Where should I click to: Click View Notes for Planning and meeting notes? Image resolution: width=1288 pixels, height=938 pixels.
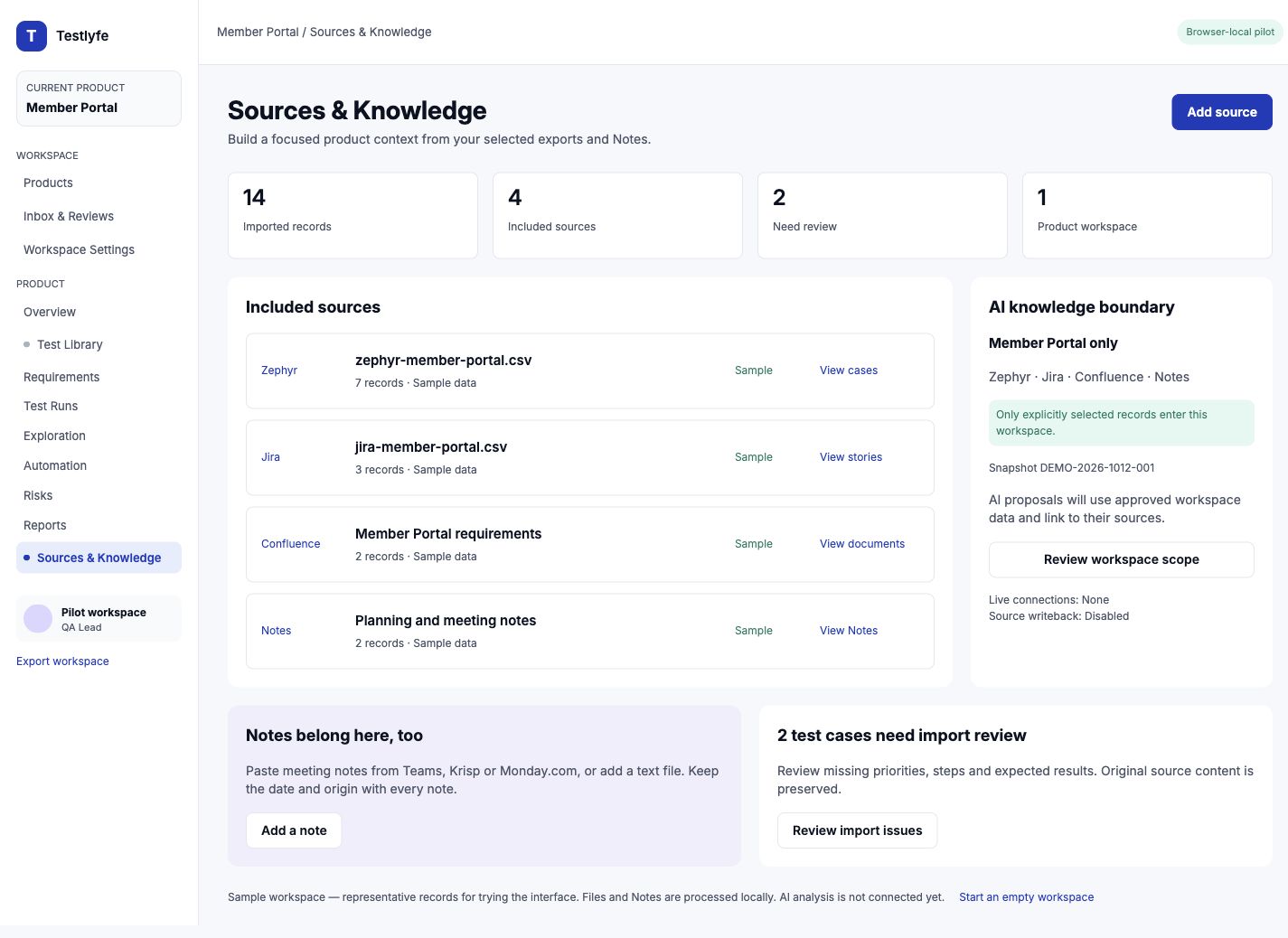(x=849, y=631)
